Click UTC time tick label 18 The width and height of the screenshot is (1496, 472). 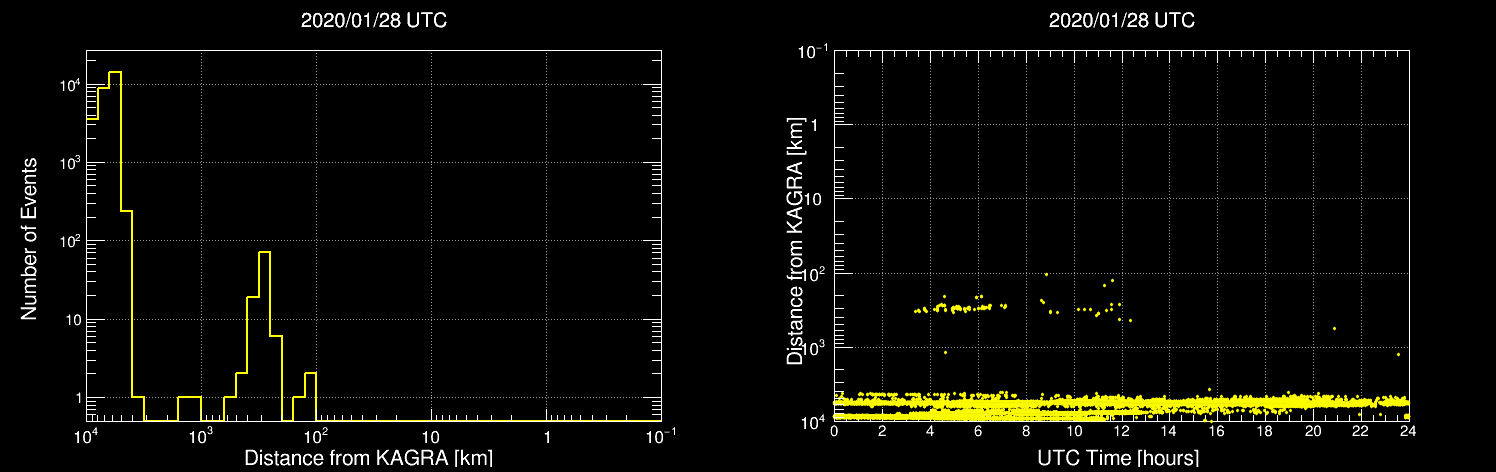[x=1265, y=432]
